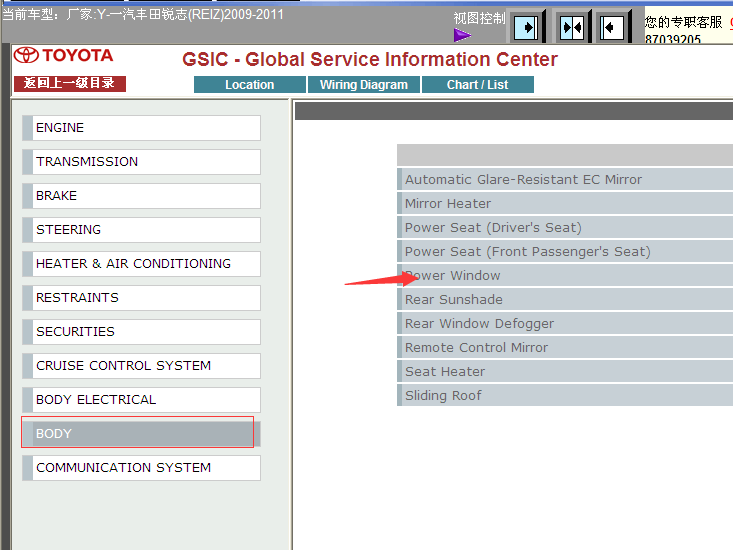Open Power Seat (Driver's Seat) entry
The image size is (733, 550).
[565, 228]
